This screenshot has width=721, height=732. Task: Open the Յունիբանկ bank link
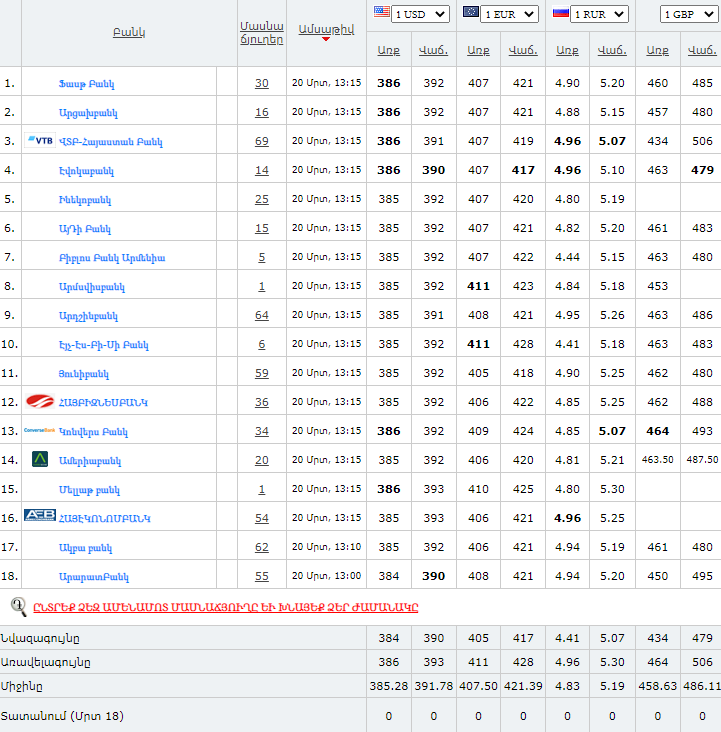pos(84,374)
